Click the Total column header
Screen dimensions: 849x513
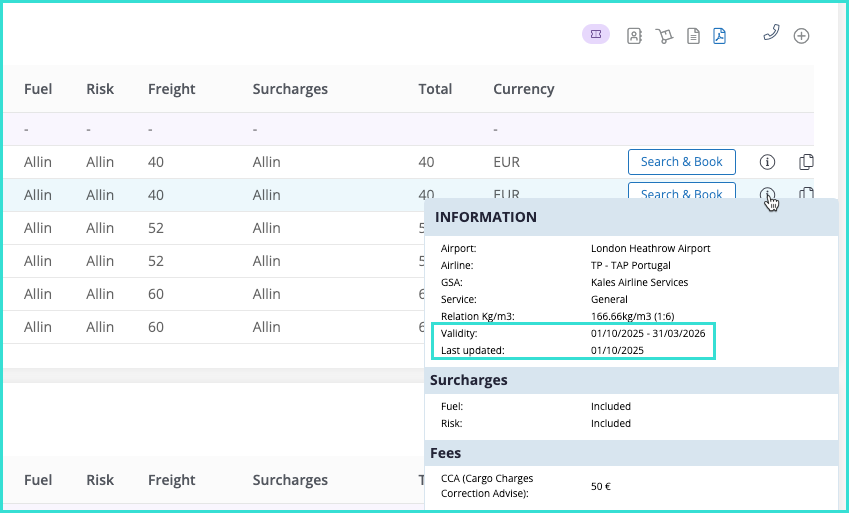point(435,89)
